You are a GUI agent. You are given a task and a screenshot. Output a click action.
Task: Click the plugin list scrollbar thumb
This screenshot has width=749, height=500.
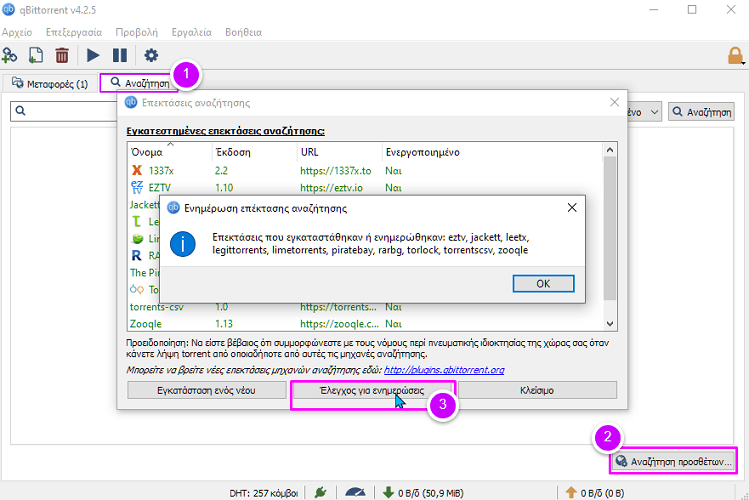pos(610,228)
